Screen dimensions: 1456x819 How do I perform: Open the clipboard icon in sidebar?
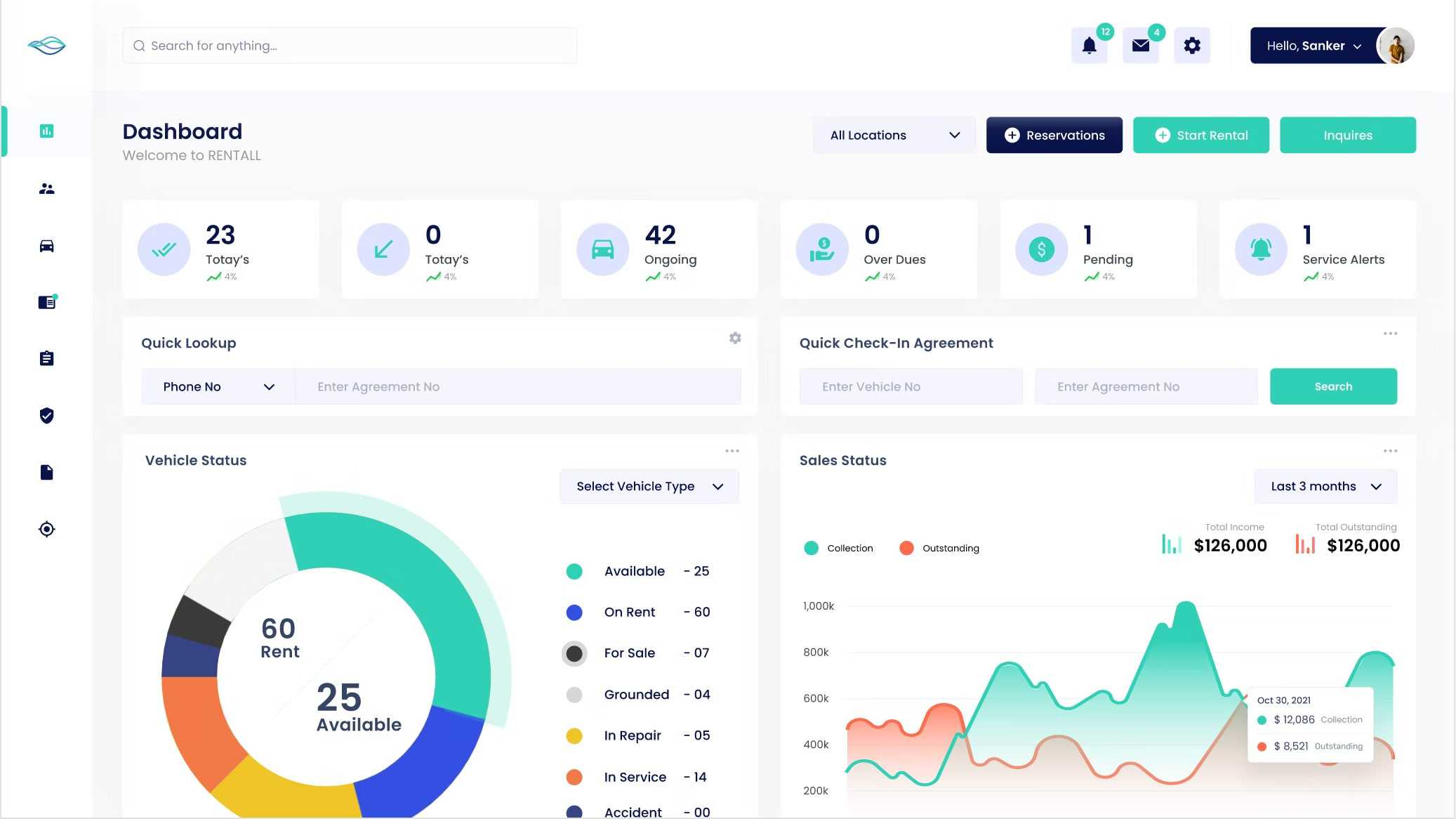point(46,359)
